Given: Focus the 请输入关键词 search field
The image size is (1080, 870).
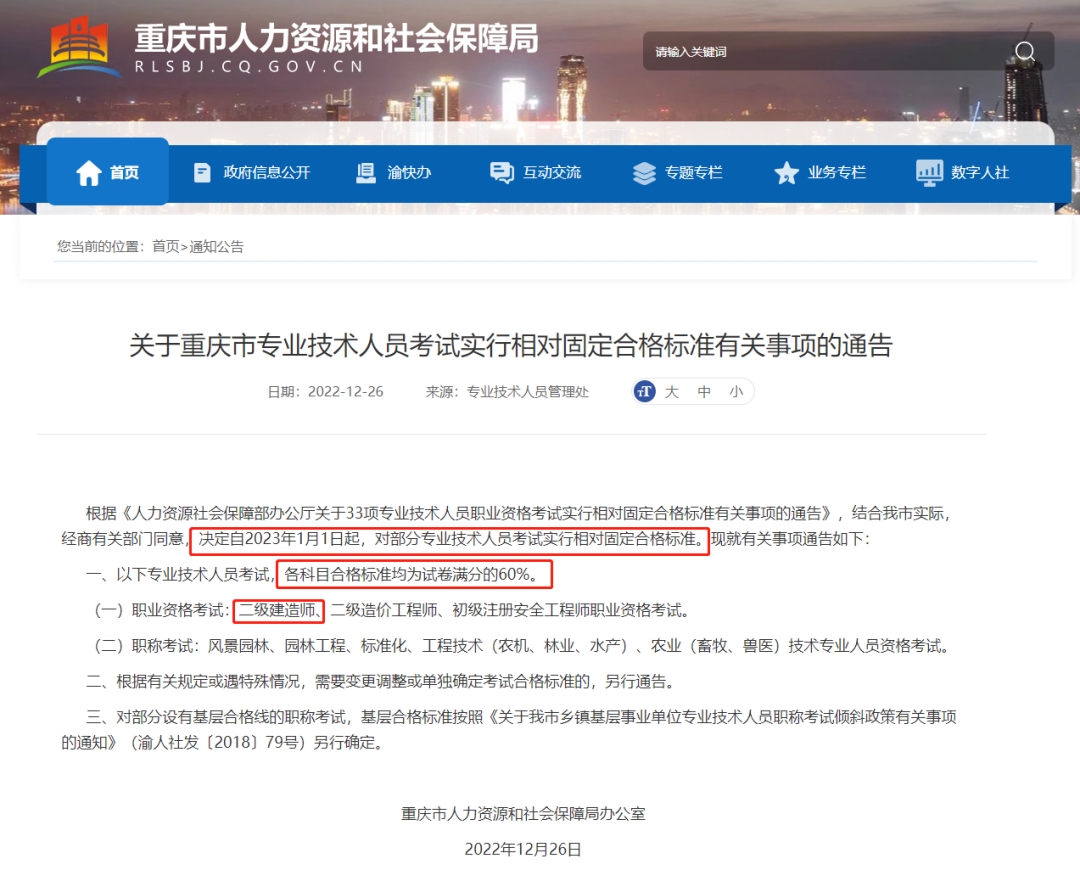Looking at the screenshot, I should pyautogui.click(x=827, y=52).
